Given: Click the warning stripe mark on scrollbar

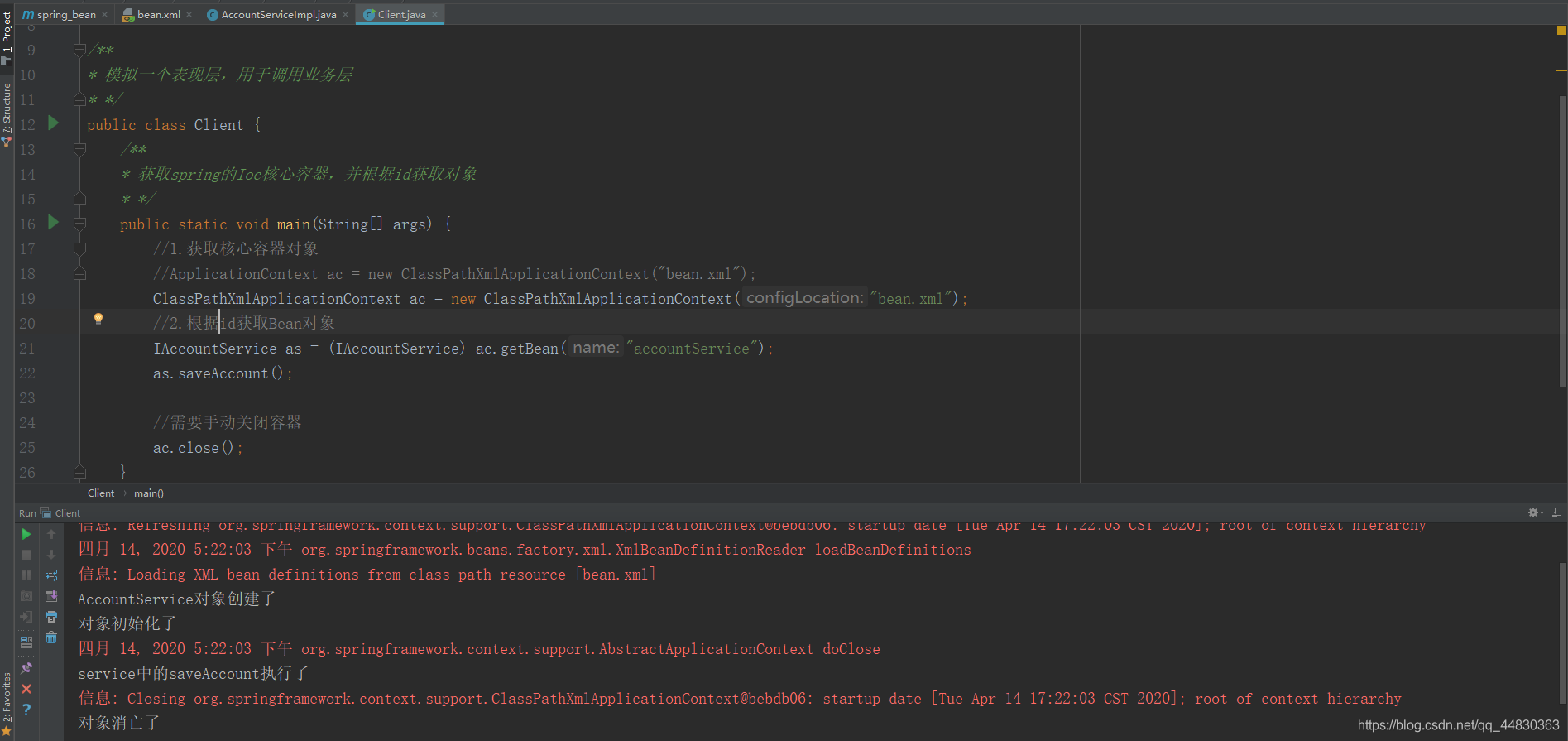Looking at the screenshot, I should (x=1561, y=70).
